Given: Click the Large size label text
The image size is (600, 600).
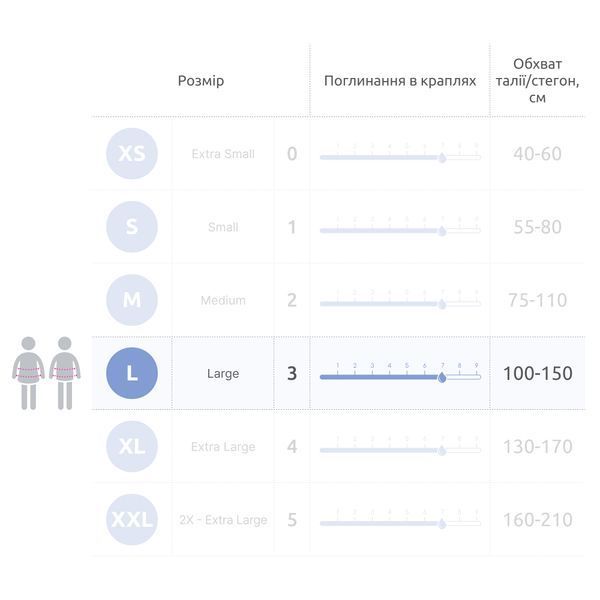Looking at the screenshot, I should tap(223, 373).
